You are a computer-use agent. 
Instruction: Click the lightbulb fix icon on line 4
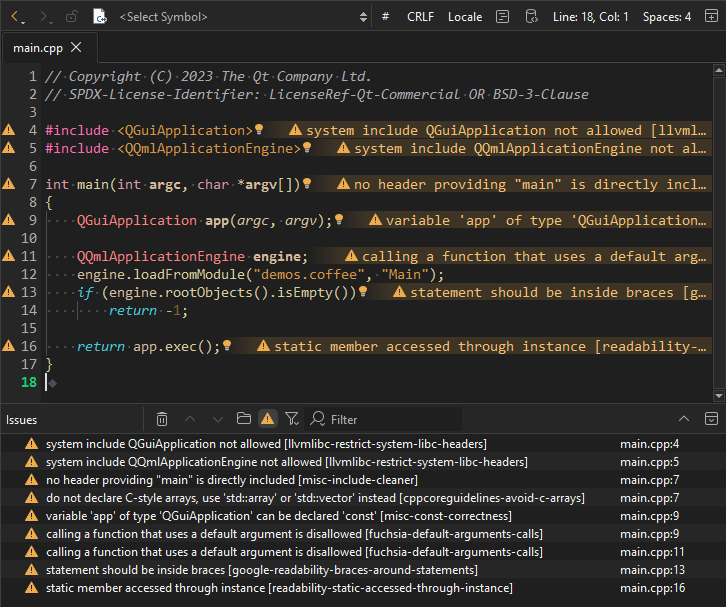(259, 130)
